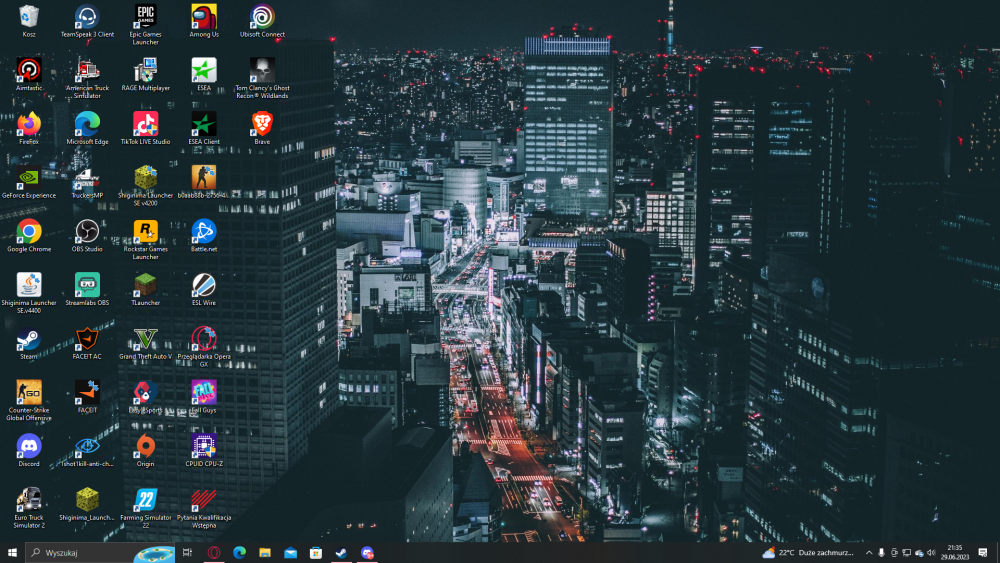
Task: Open Task View from the taskbar
Action: pos(188,553)
